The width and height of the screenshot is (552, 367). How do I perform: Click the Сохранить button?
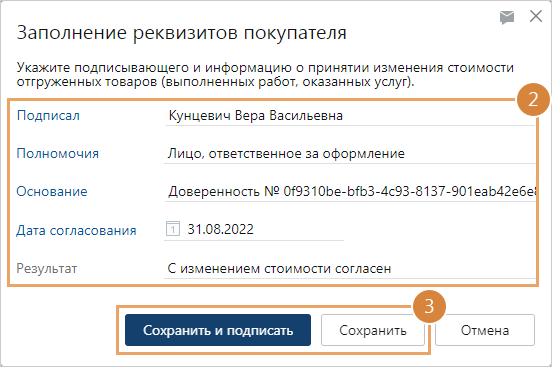pyautogui.click(x=373, y=330)
